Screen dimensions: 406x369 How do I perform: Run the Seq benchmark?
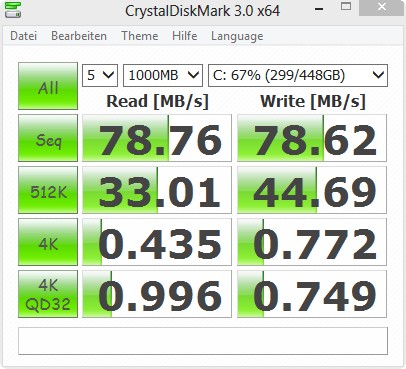[48, 138]
